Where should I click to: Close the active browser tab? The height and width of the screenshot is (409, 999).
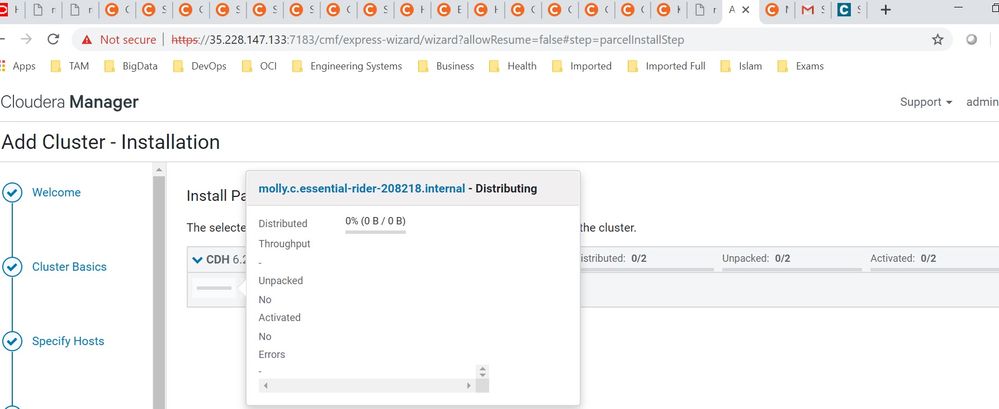pos(746,10)
